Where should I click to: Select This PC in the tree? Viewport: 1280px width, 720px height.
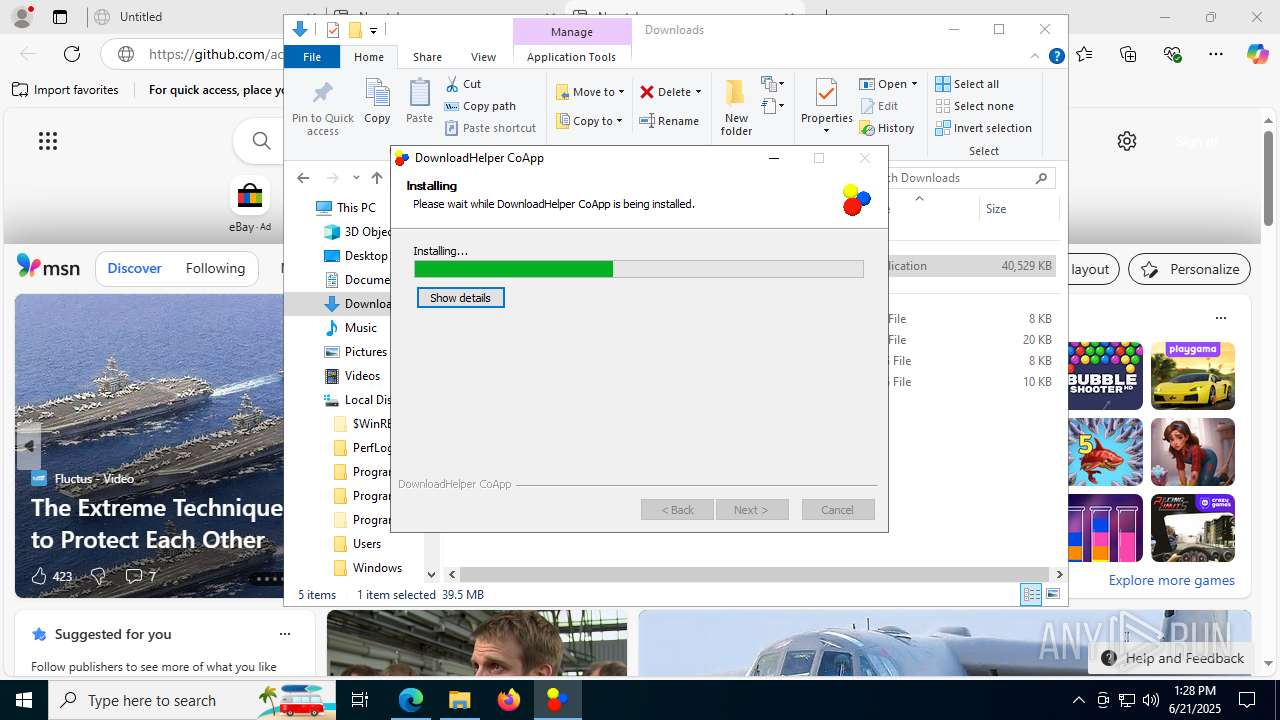pos(346,208)
